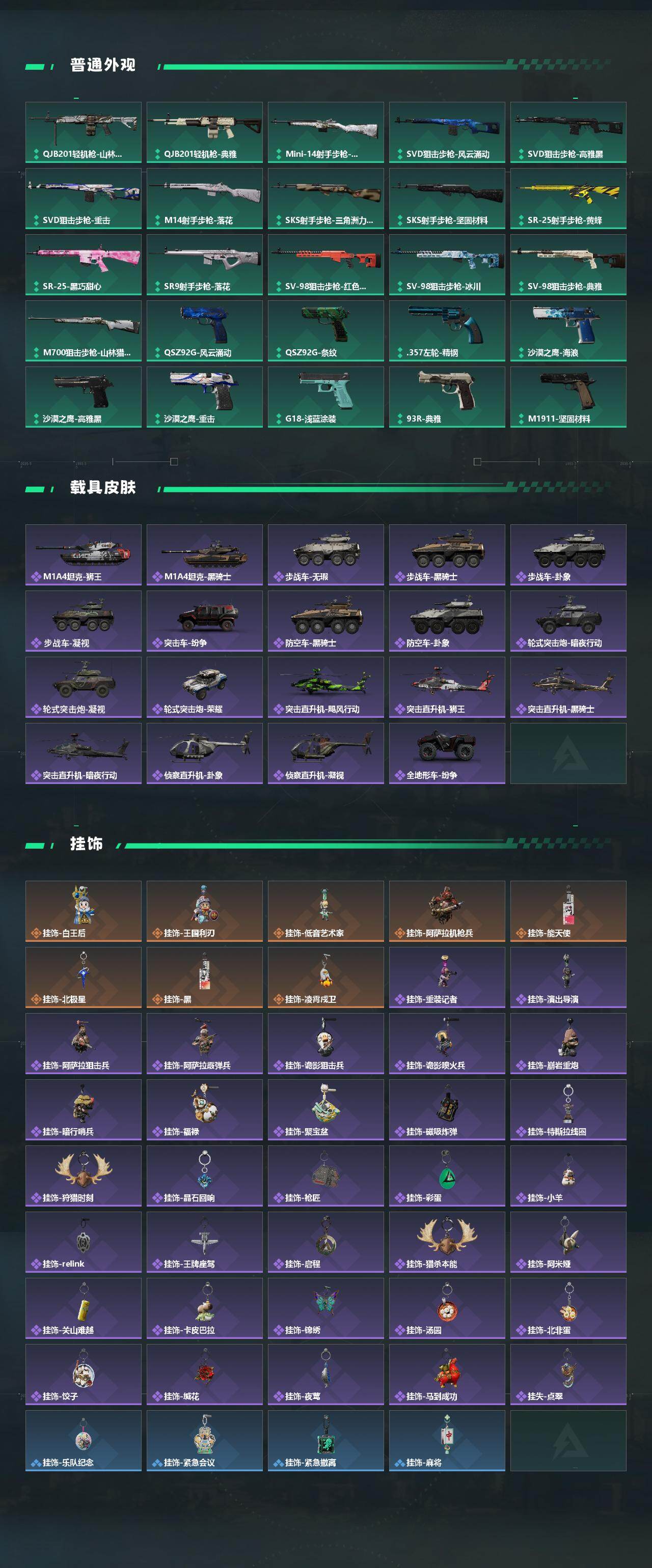Click the 突击直升机-飓风行动 green helicopter
Screen dimensions: 652x1568
click(x=325, y=687)
